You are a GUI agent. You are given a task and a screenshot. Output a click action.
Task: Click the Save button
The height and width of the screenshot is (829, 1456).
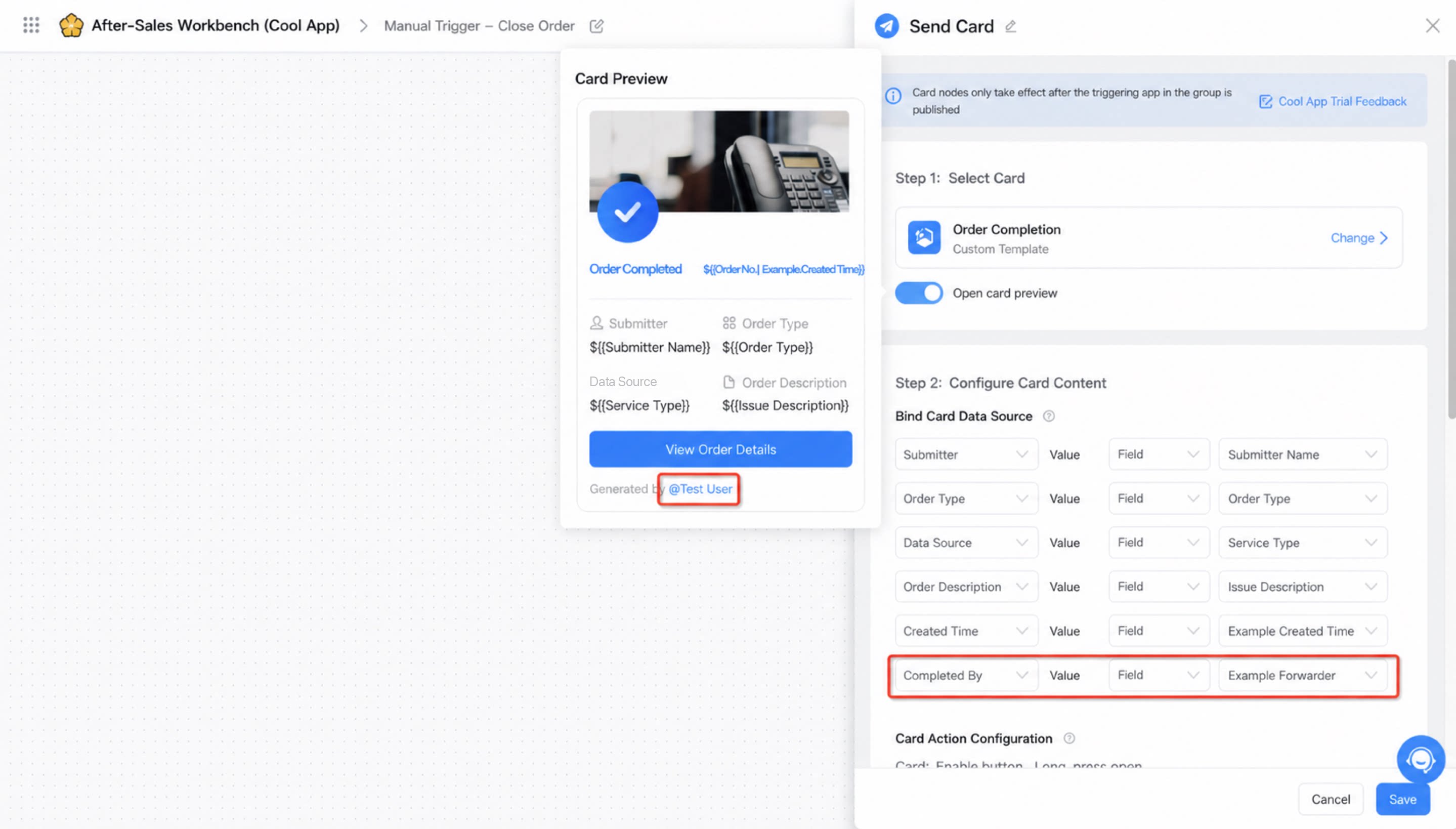coord(1402,800)
